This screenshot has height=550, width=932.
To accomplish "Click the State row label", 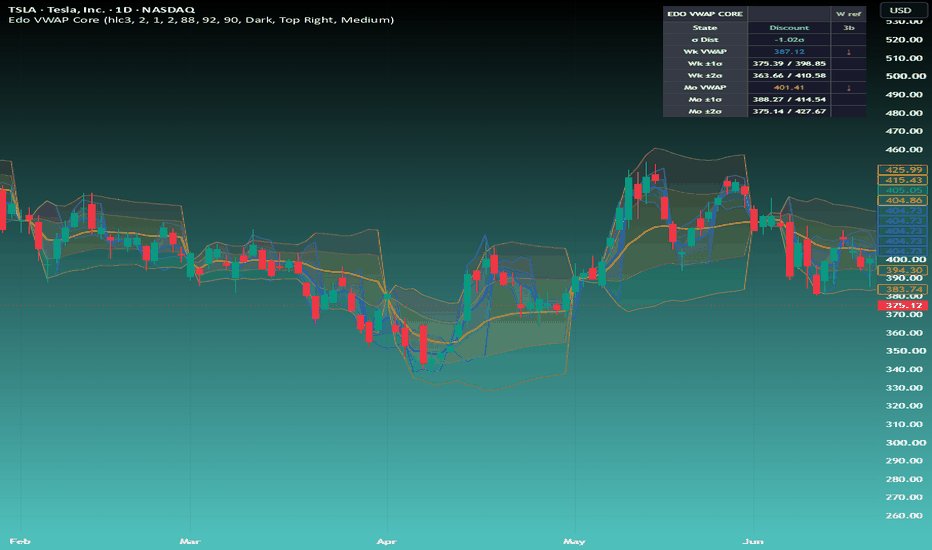I will 705,27.
